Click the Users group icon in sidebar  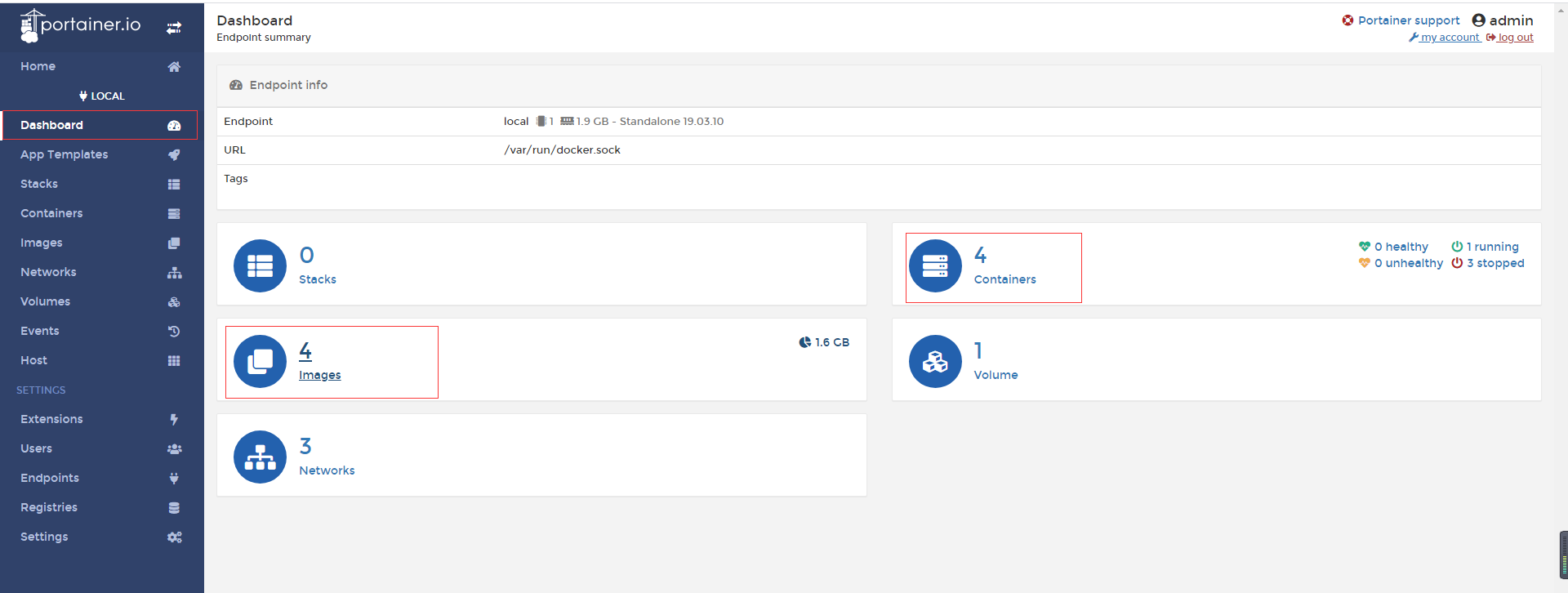[174, 449]
